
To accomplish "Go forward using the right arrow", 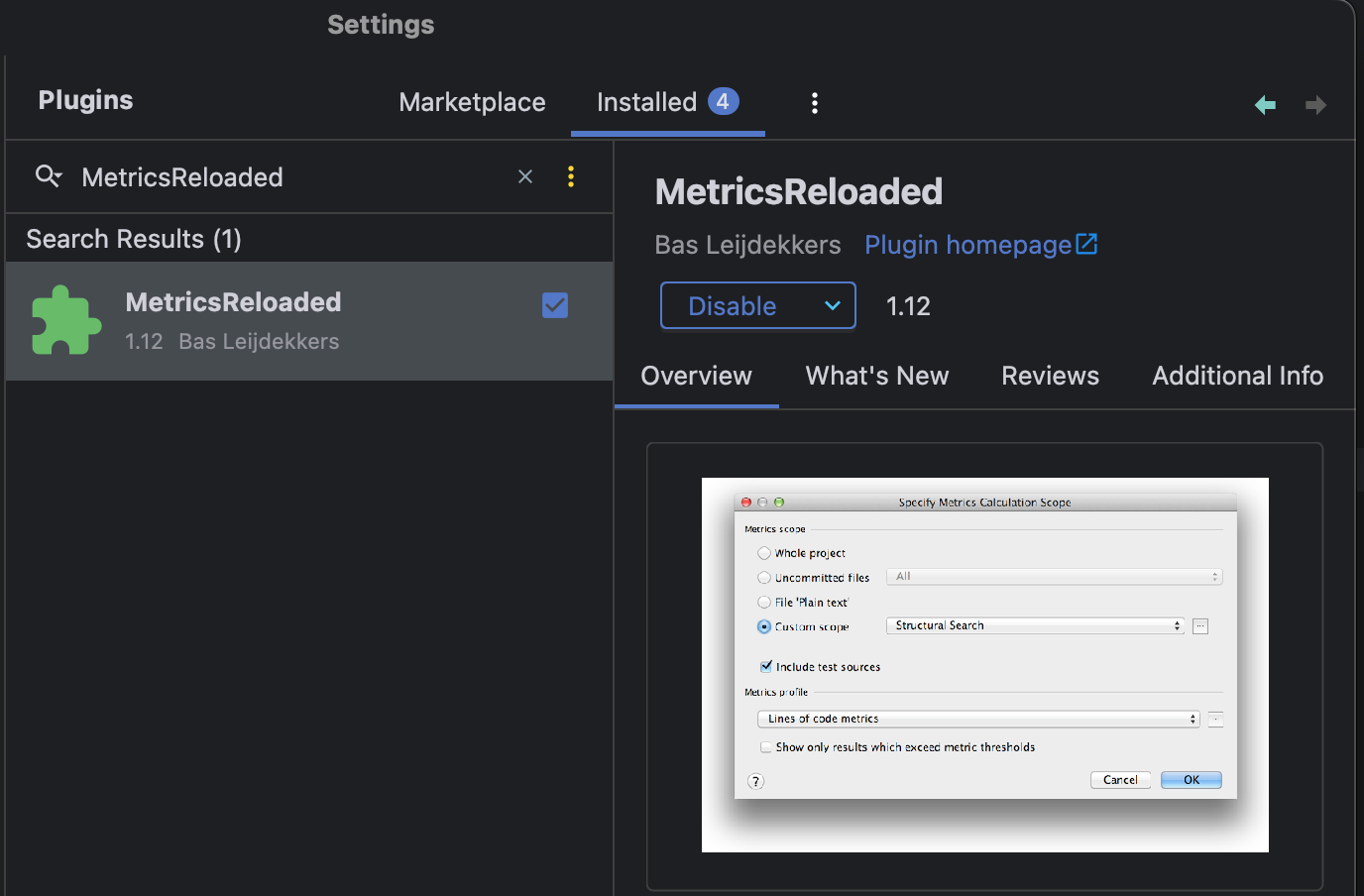I will (x=1316, y=105).
